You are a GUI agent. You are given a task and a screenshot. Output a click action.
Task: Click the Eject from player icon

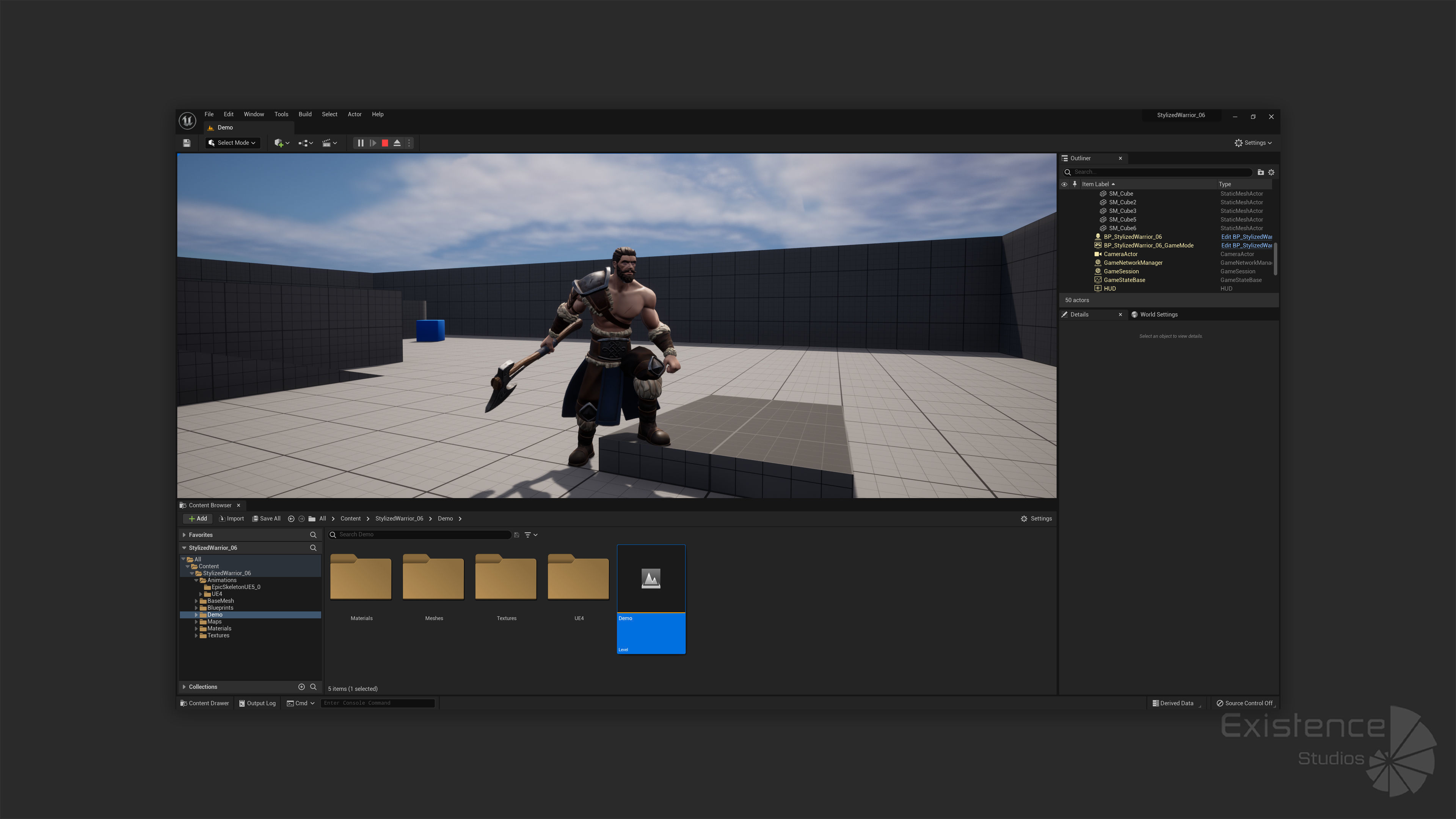tap(397, 143)
